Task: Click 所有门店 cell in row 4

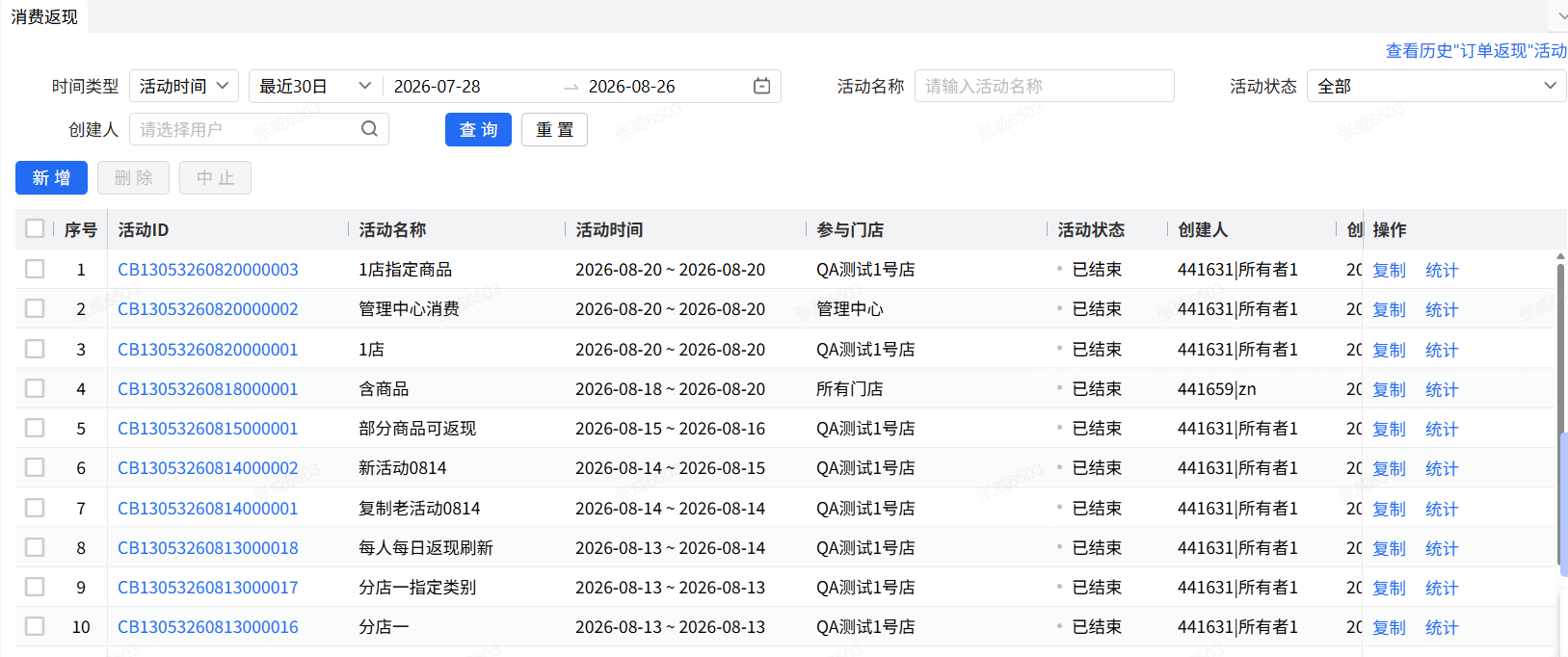Action: pos(850,389)
